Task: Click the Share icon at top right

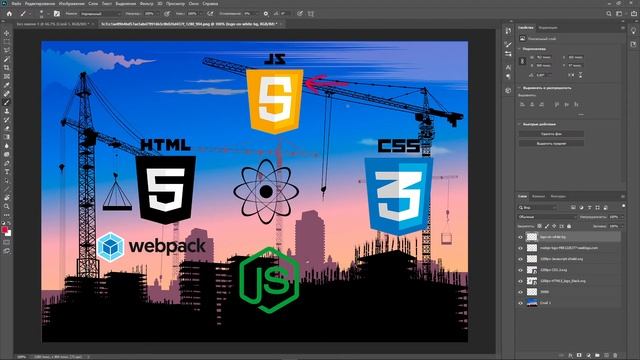Action: 633,13
